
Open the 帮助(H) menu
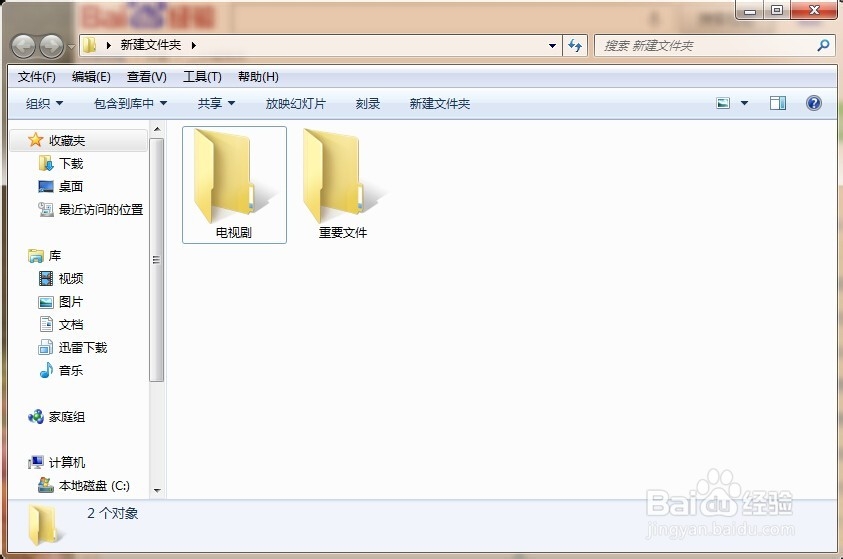point(258,77)
